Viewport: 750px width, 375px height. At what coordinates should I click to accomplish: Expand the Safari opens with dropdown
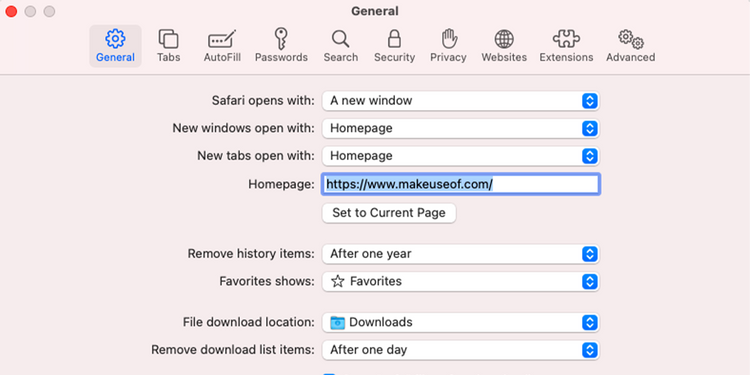pos(461,101)
